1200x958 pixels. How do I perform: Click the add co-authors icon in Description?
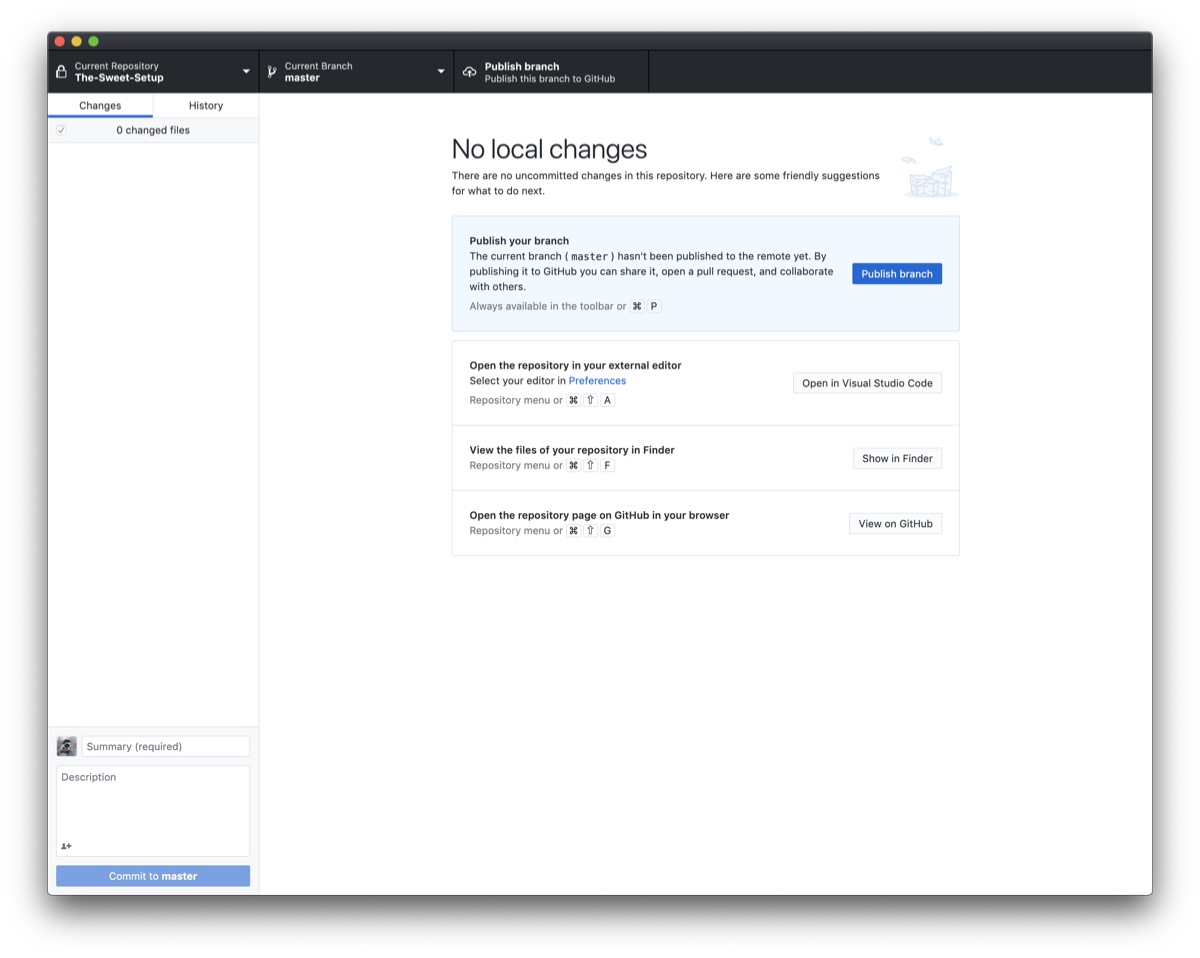click(66, 846)
